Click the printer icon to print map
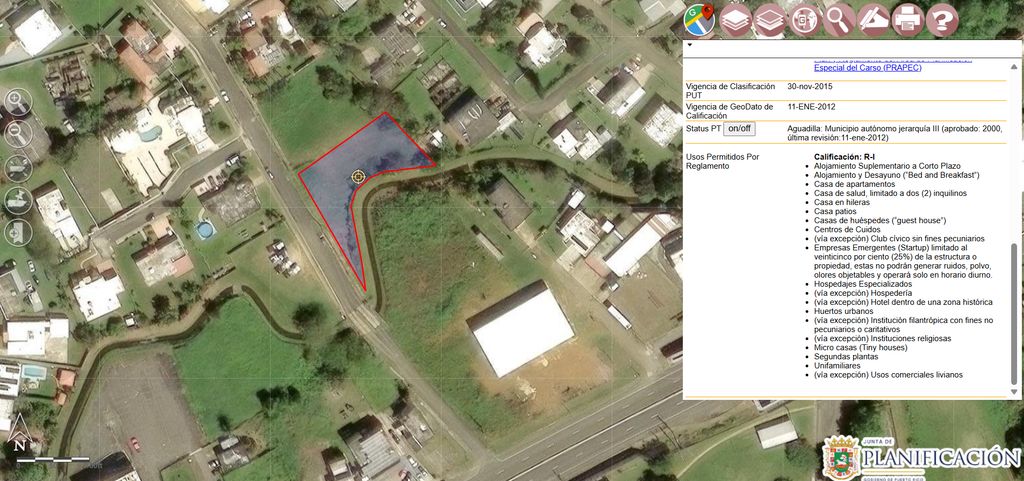The height and width of the screenshot is (481, 1024). click(907, 18)
